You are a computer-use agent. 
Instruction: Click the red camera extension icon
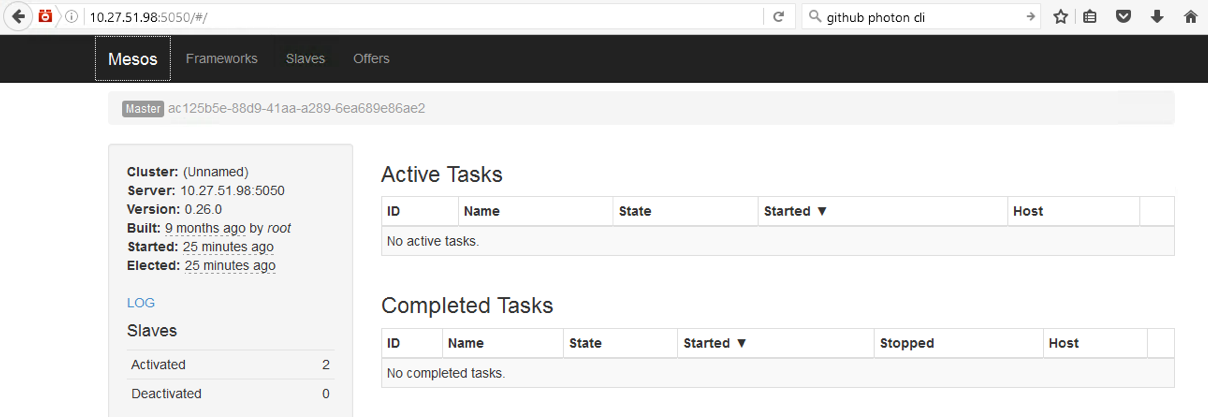(x=46, y=17)
